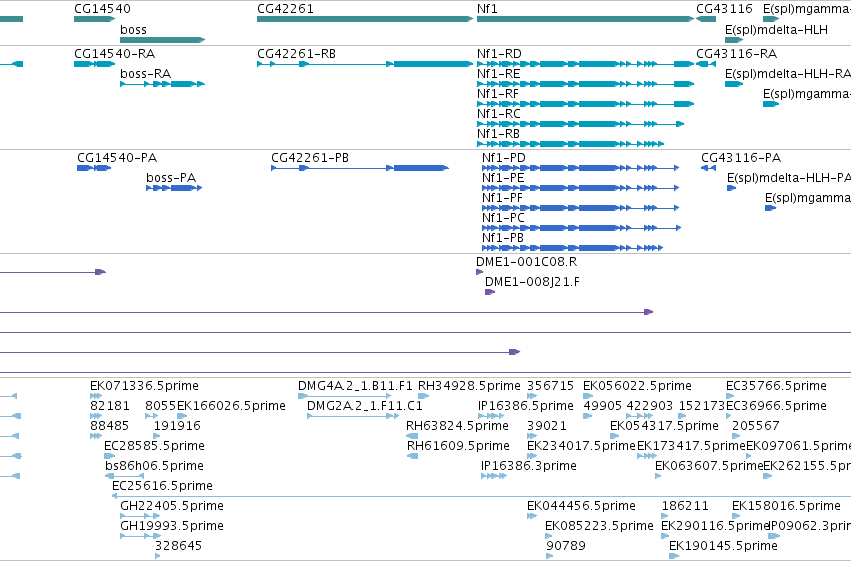Click protein CG42261-PB label

(310, 158)
